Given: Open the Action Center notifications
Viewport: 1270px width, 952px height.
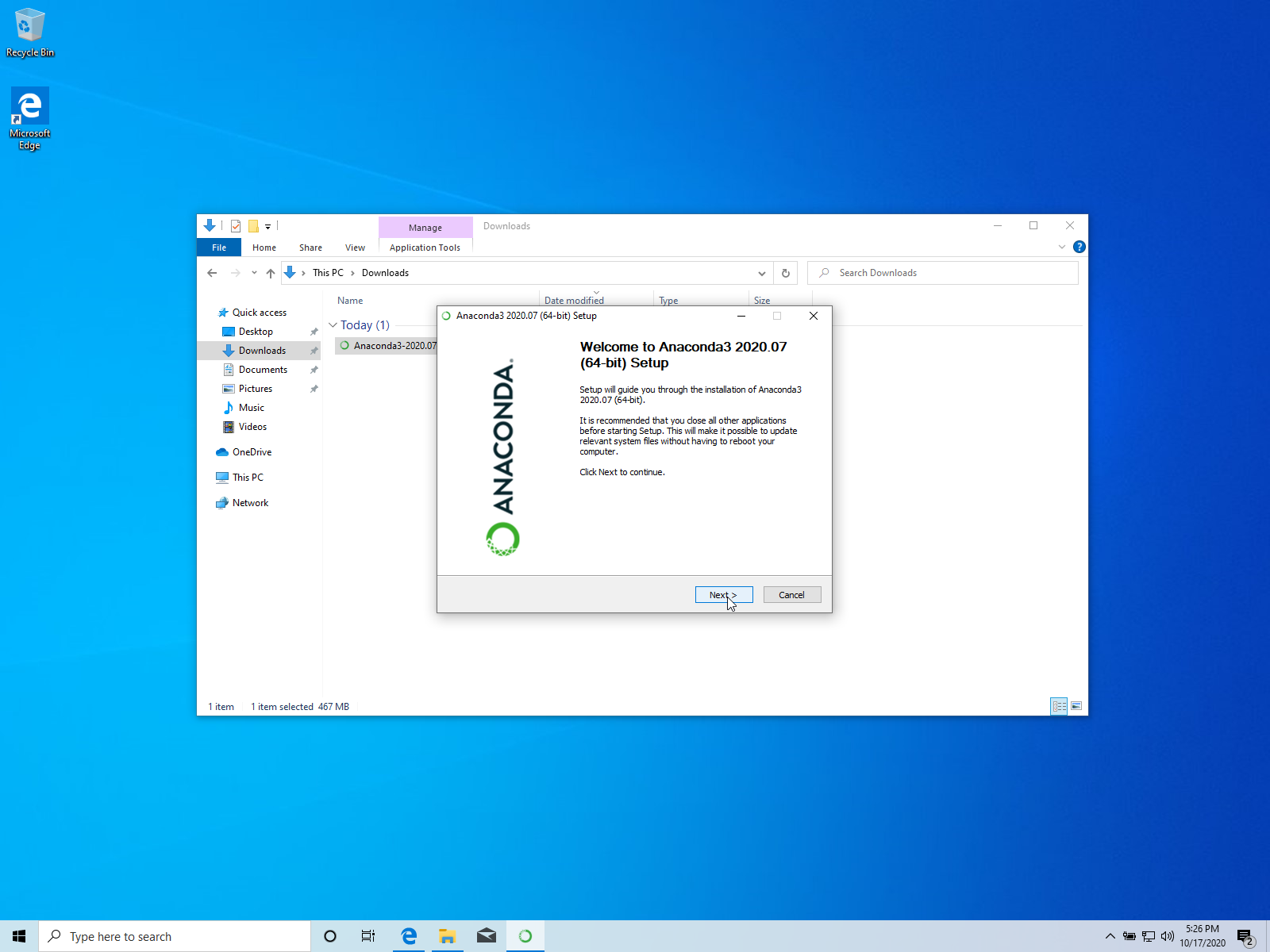Looking at the screenshot, I should coord(1245,937).
